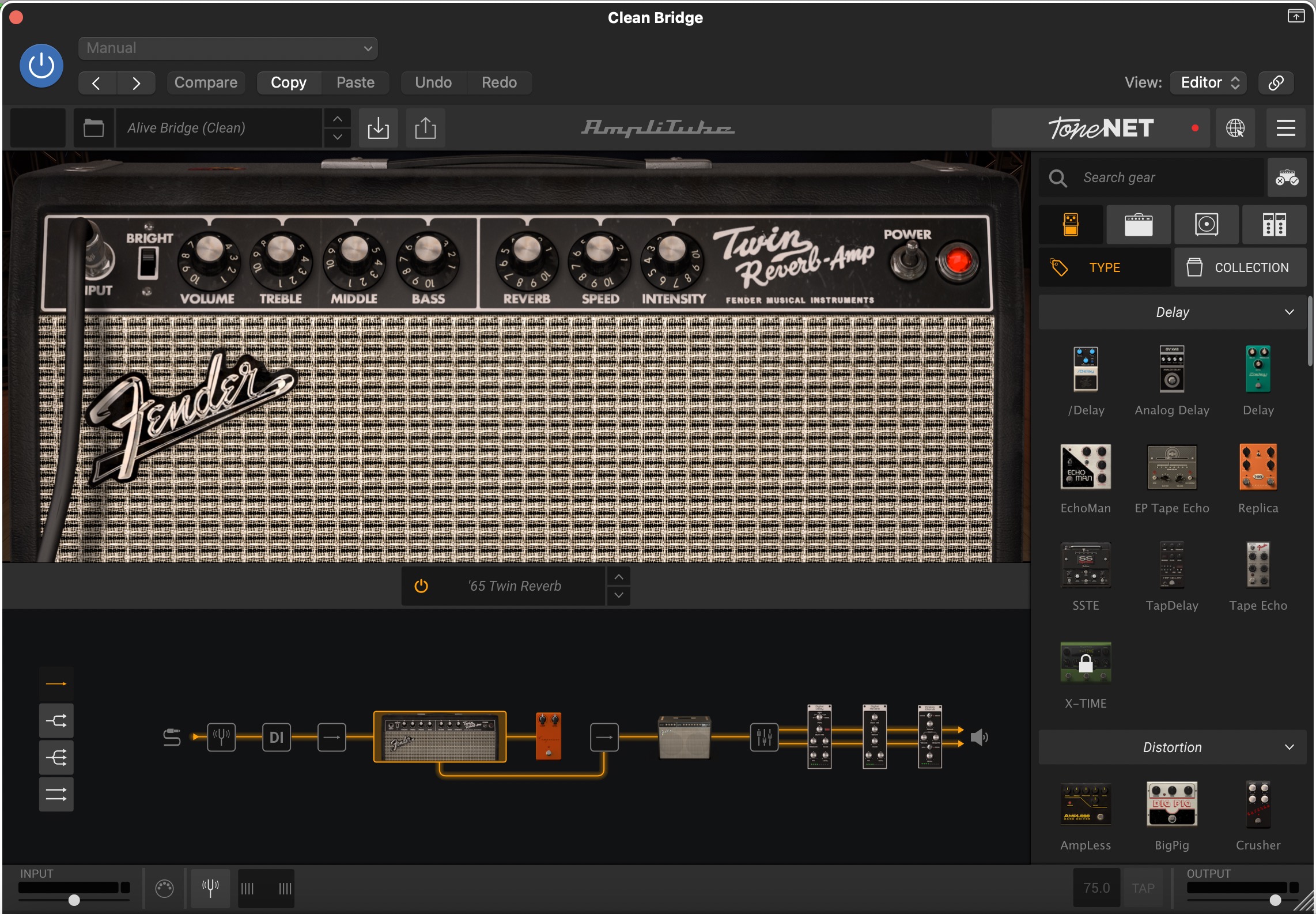Go to the previous preset arrow

tap(97, 83)
